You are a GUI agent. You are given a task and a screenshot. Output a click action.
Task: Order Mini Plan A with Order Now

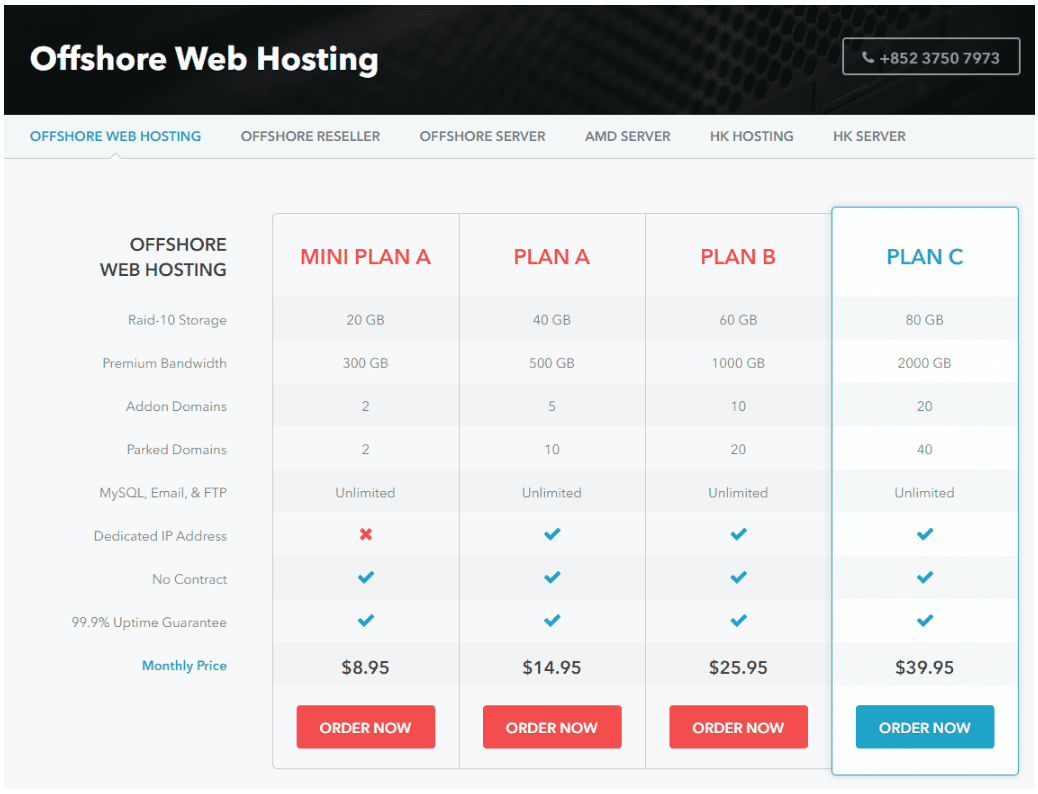[365, 727]
